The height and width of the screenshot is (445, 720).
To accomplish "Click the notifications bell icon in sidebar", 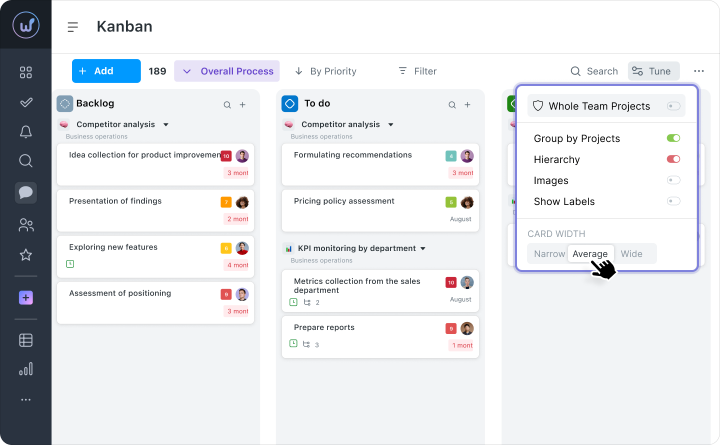I will tap(26, 132).
